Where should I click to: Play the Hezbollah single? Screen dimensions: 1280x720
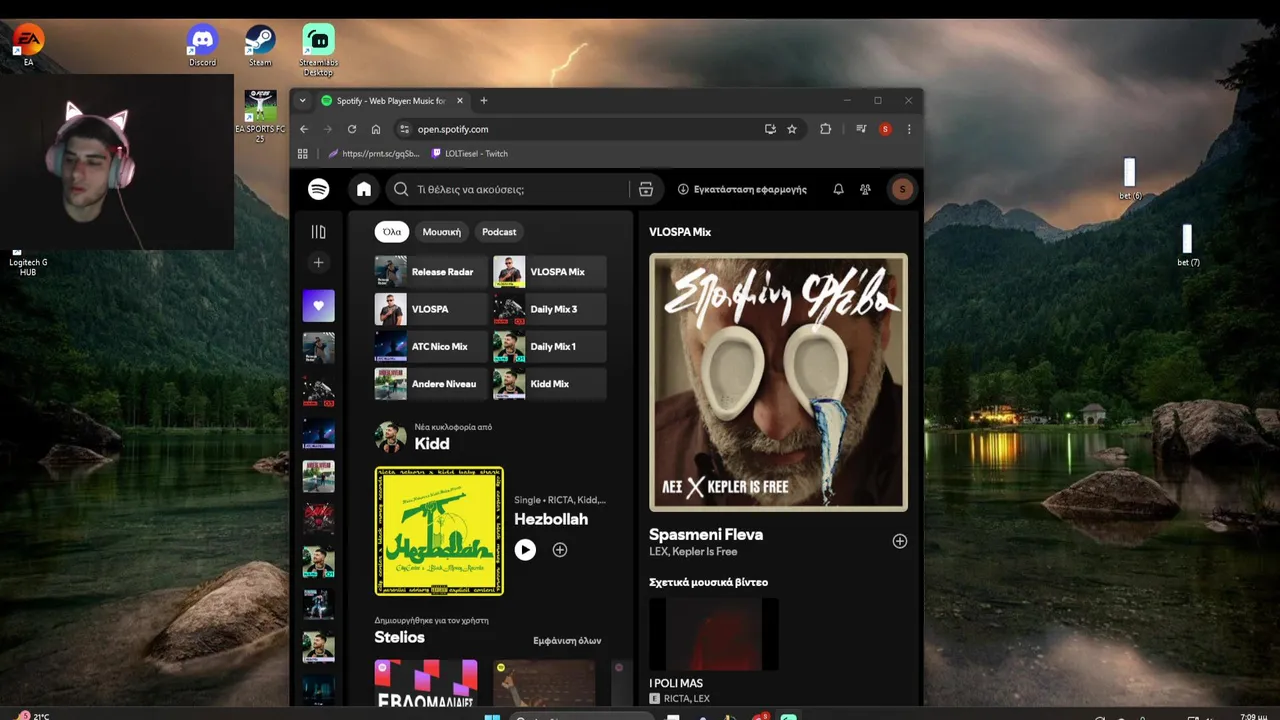525,550
